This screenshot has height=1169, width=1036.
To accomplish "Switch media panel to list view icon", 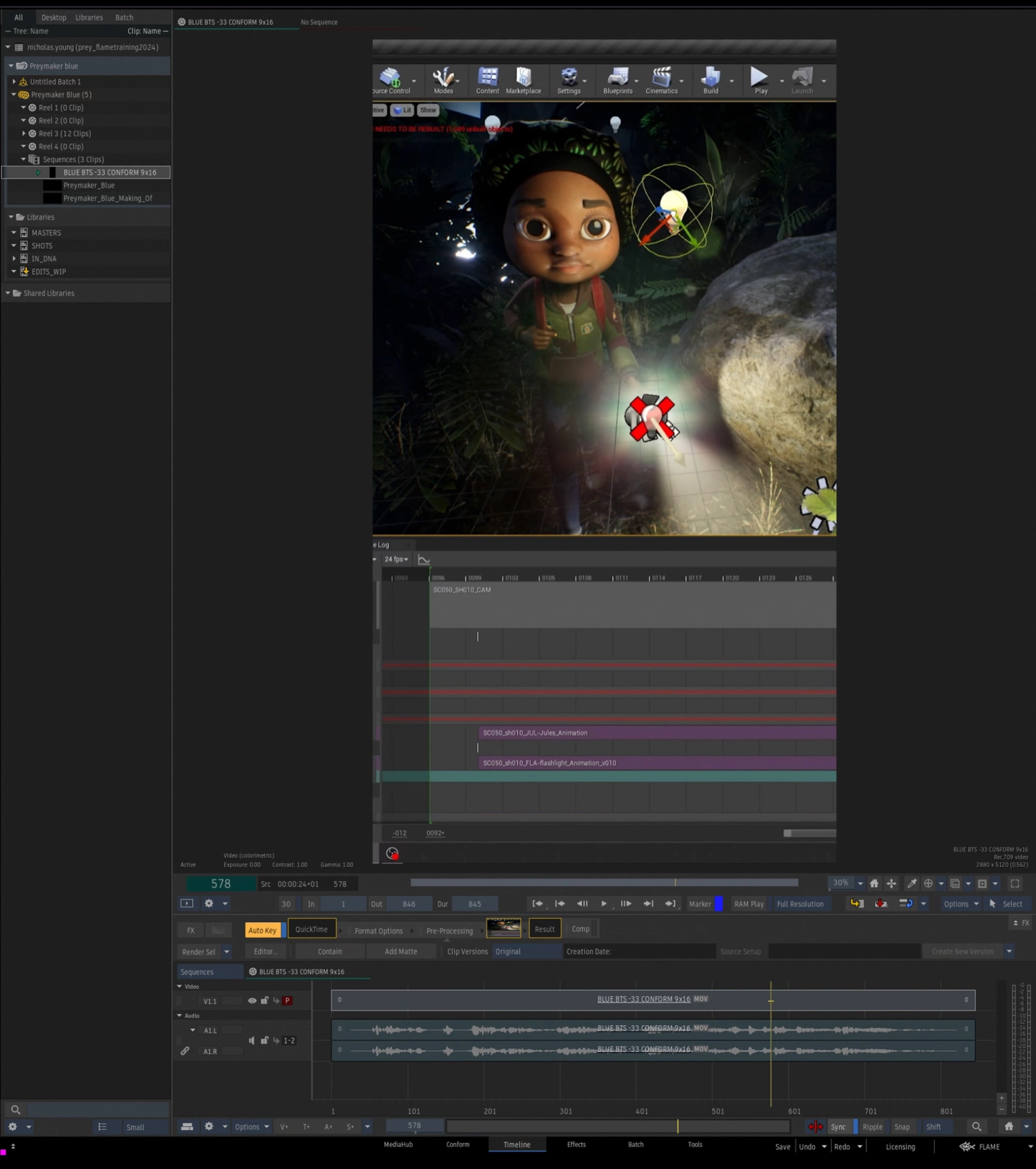I will (103, 1127).
